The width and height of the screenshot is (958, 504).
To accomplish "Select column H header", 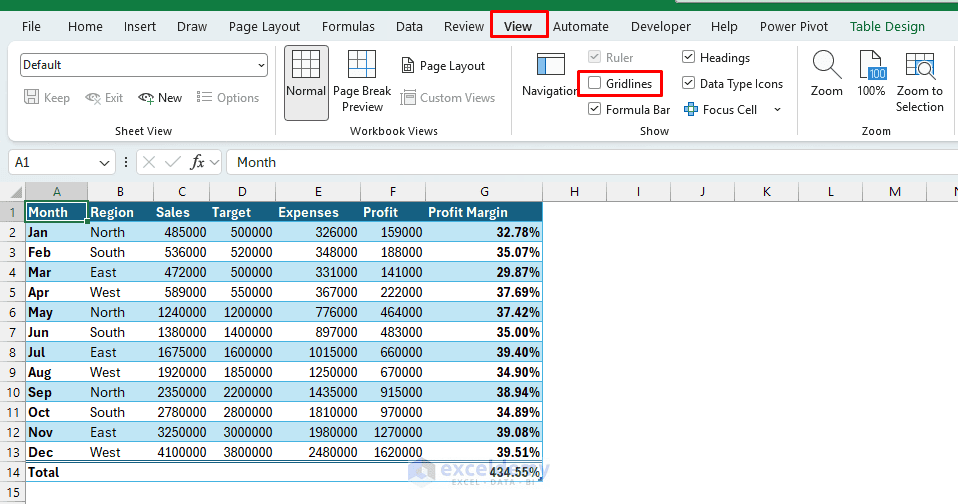I will [574, 191].
